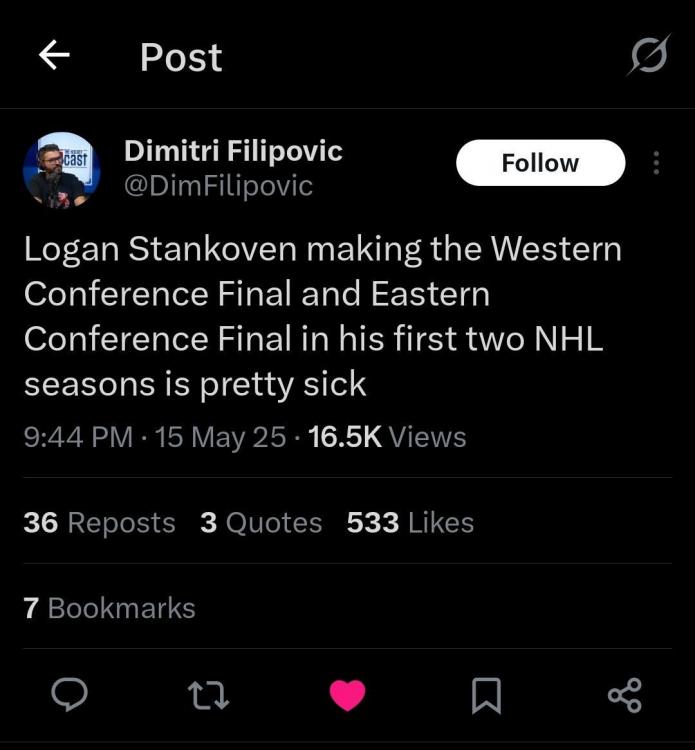The height and width of the screenshot is (750, 695).
Task: Tap the 9:44 PM timestamp
Action: (x=78, y=437)
